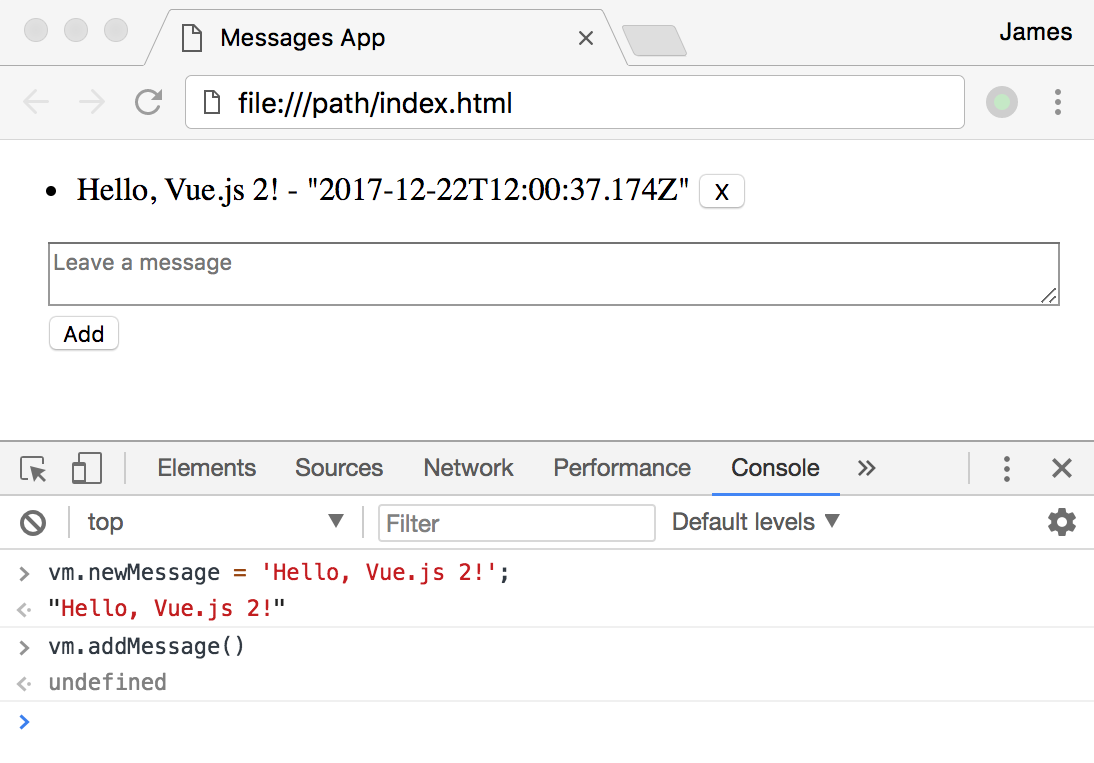The image size is (1094, 763).
Task: Close the Messages App tab
Action: [586, 38]
